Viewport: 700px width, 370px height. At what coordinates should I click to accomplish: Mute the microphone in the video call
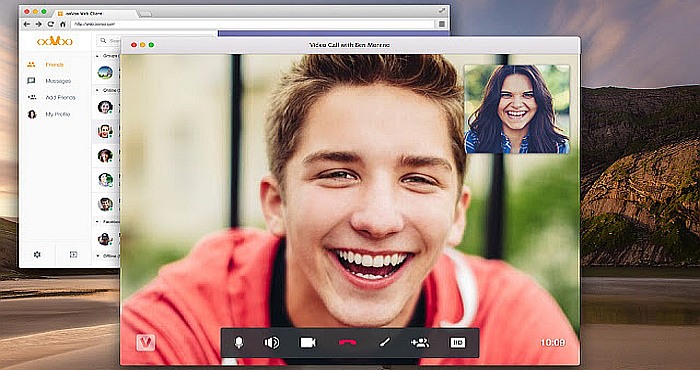239,343
